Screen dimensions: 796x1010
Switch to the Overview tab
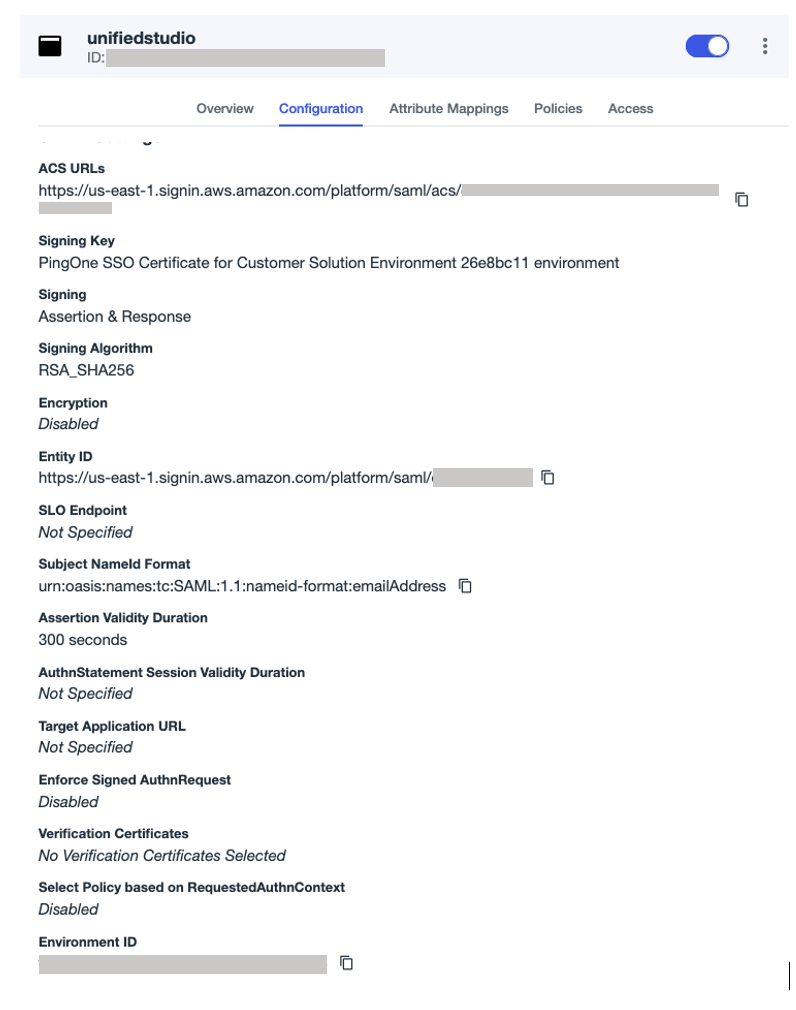pos(224,108)
